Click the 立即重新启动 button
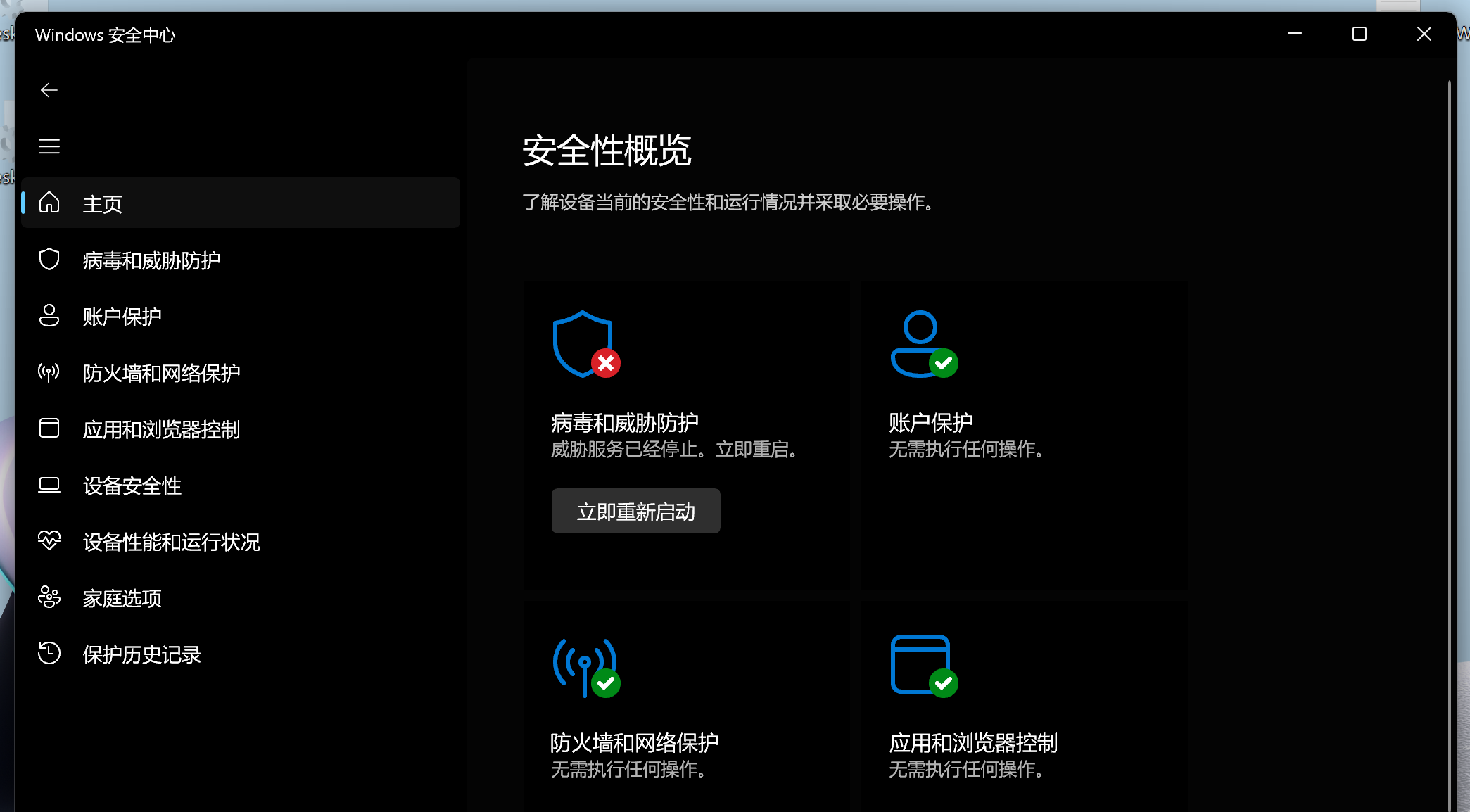 (636, 511)
